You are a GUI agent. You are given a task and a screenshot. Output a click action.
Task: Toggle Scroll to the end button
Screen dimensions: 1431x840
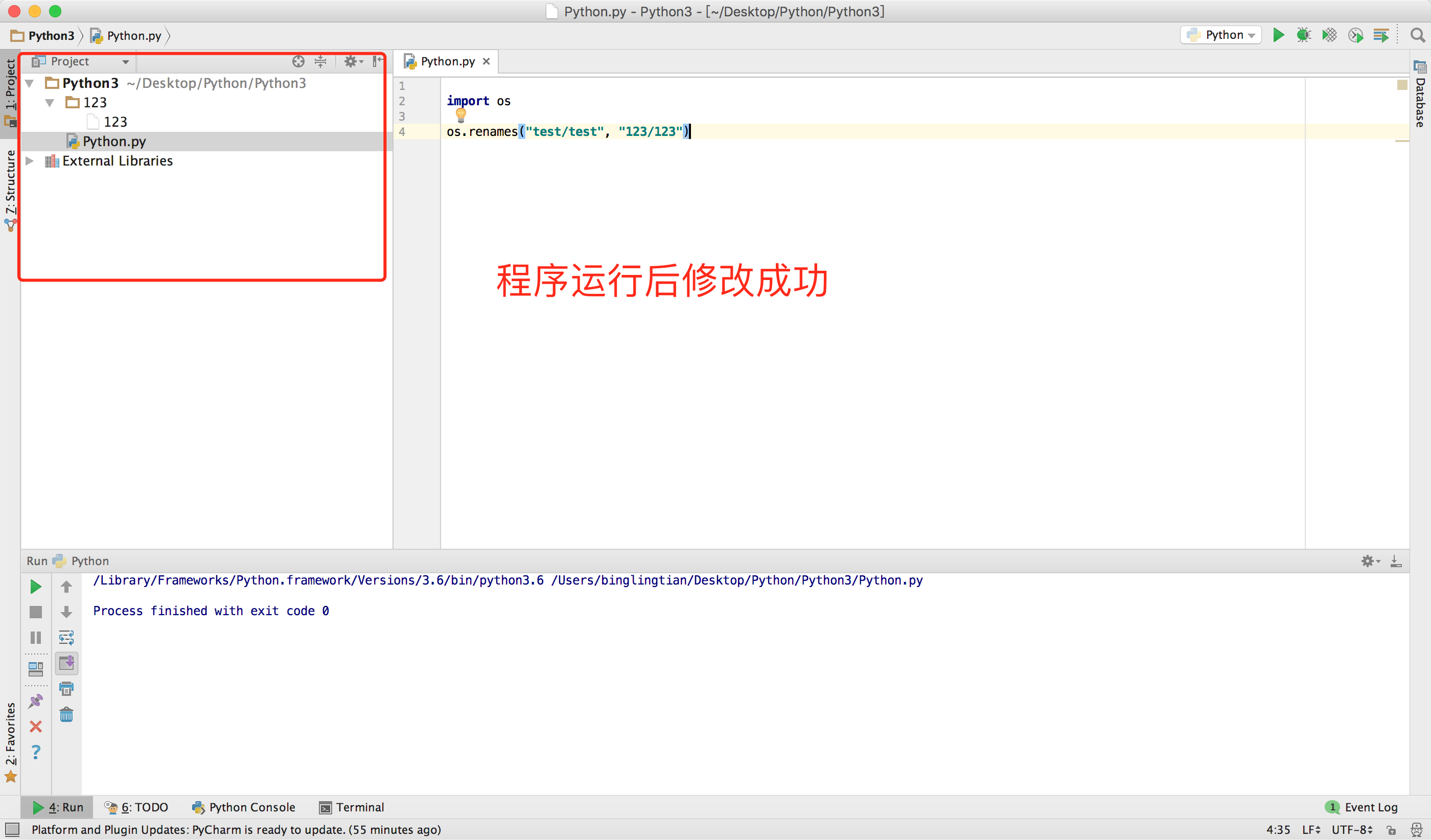click(66, 663)
